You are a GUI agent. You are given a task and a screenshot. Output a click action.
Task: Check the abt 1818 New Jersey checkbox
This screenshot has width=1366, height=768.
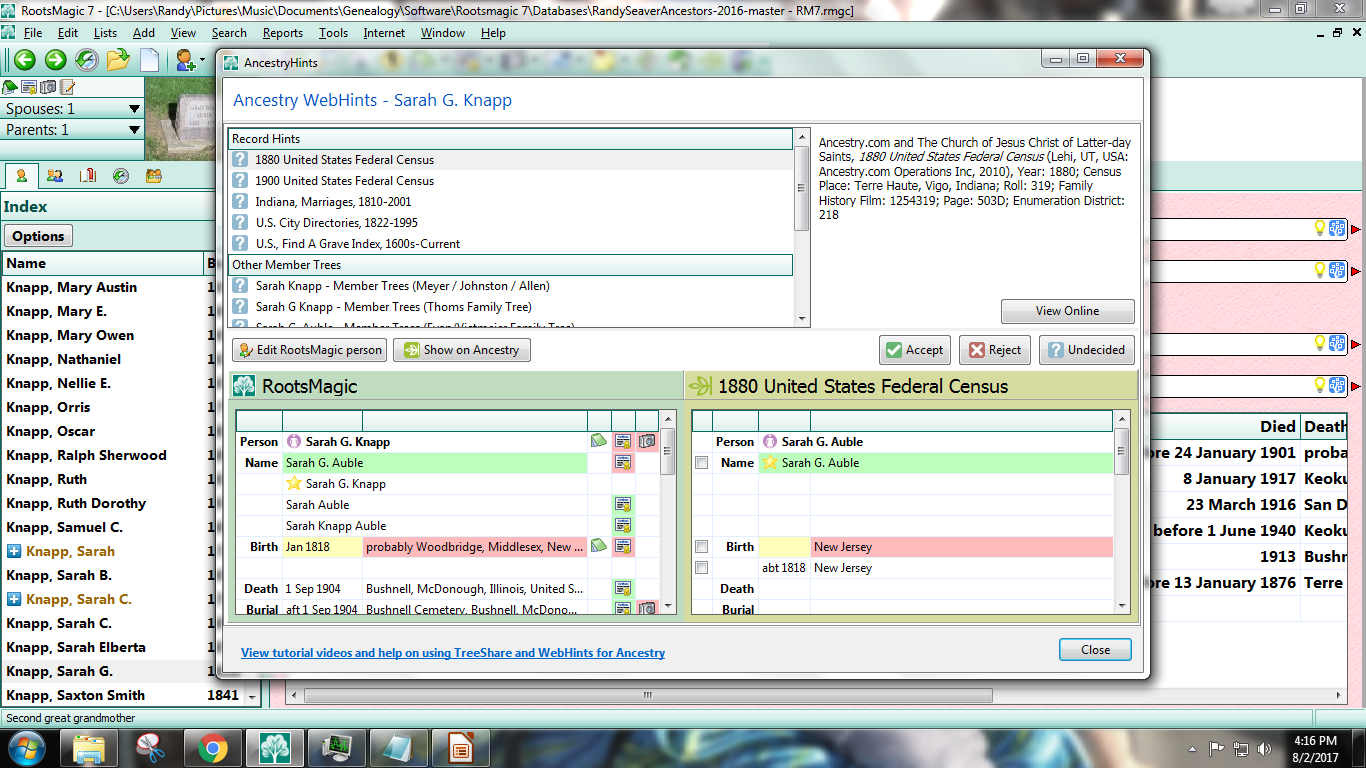click(702, 568)
